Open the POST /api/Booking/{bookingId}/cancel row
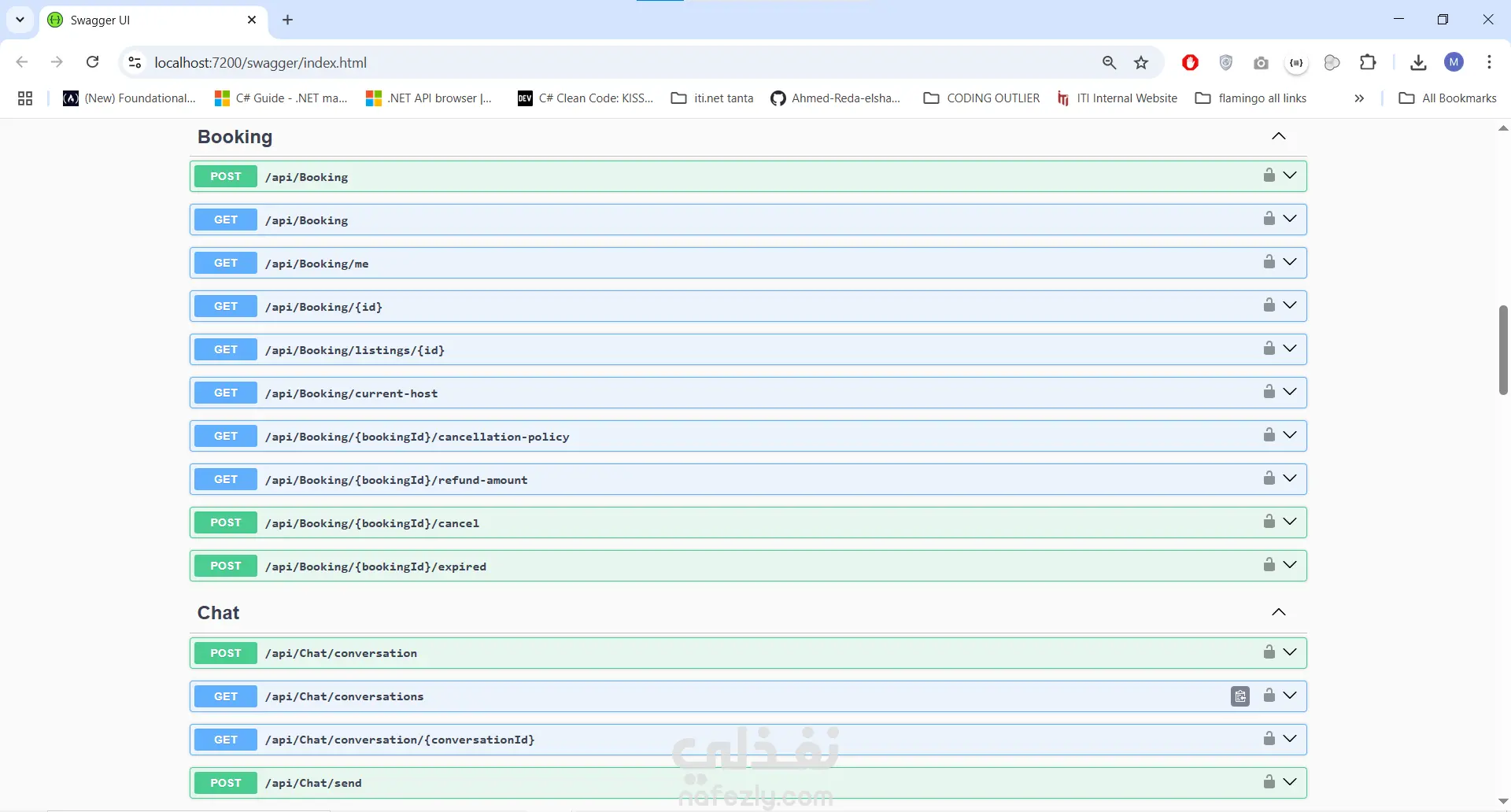This screenshot has width=1511, height=812. (x=748, y=522)
